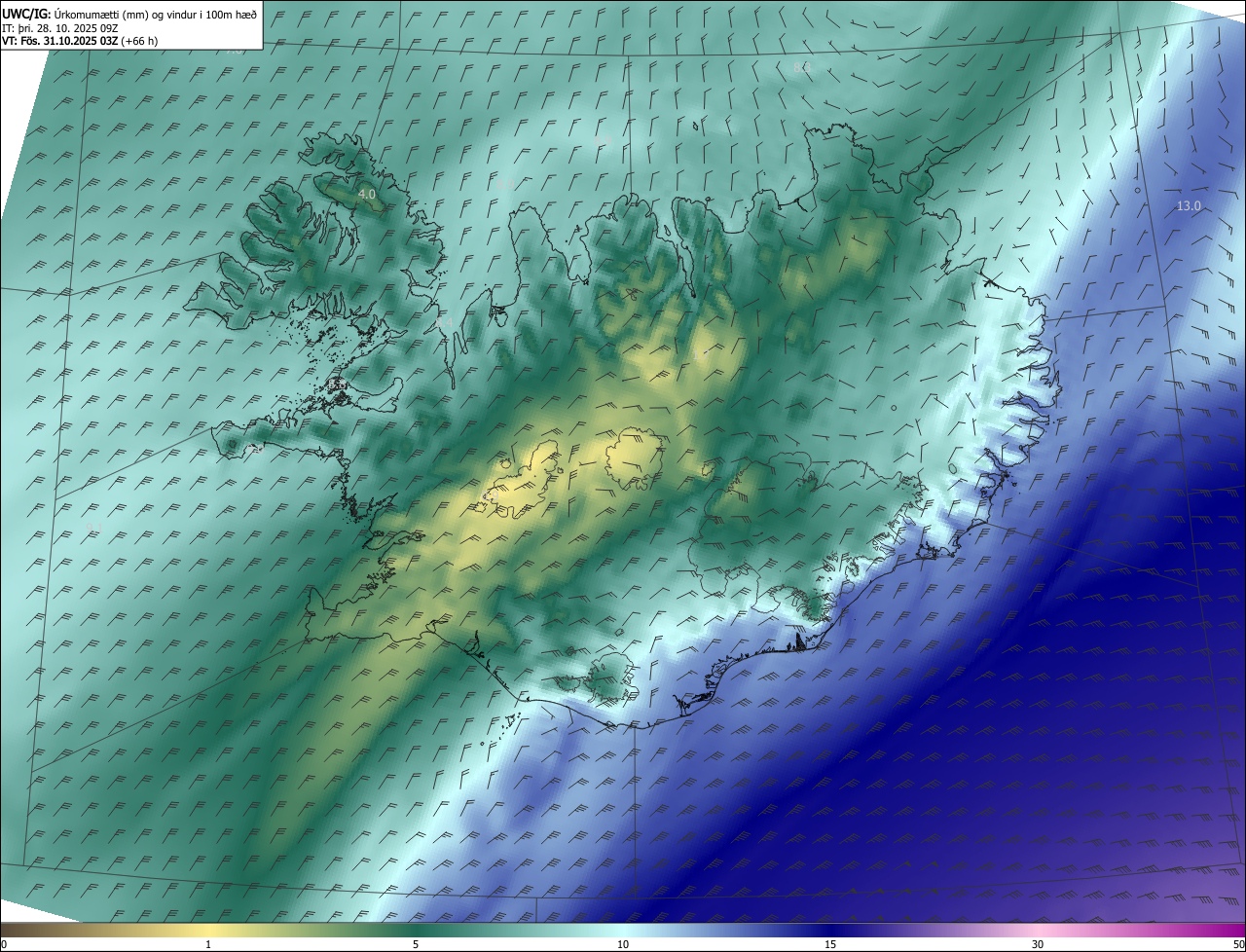Click the colorbar tick label 15

pos(830,944)
